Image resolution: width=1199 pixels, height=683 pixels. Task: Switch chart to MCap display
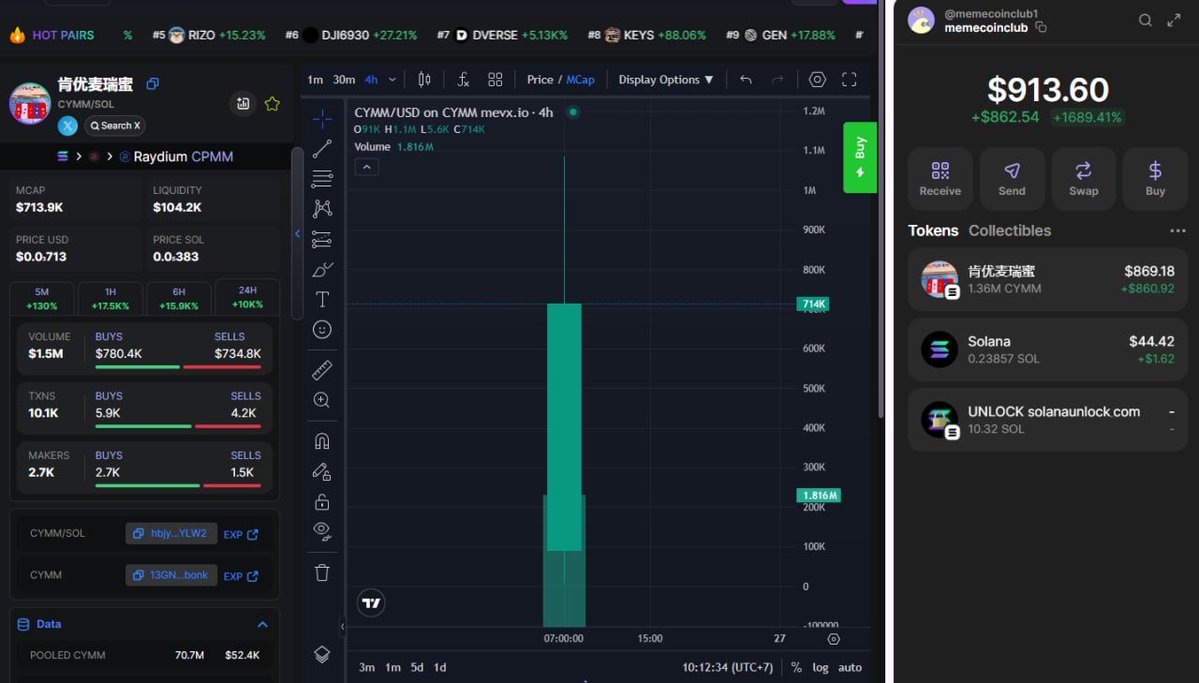tap(580, 80)
